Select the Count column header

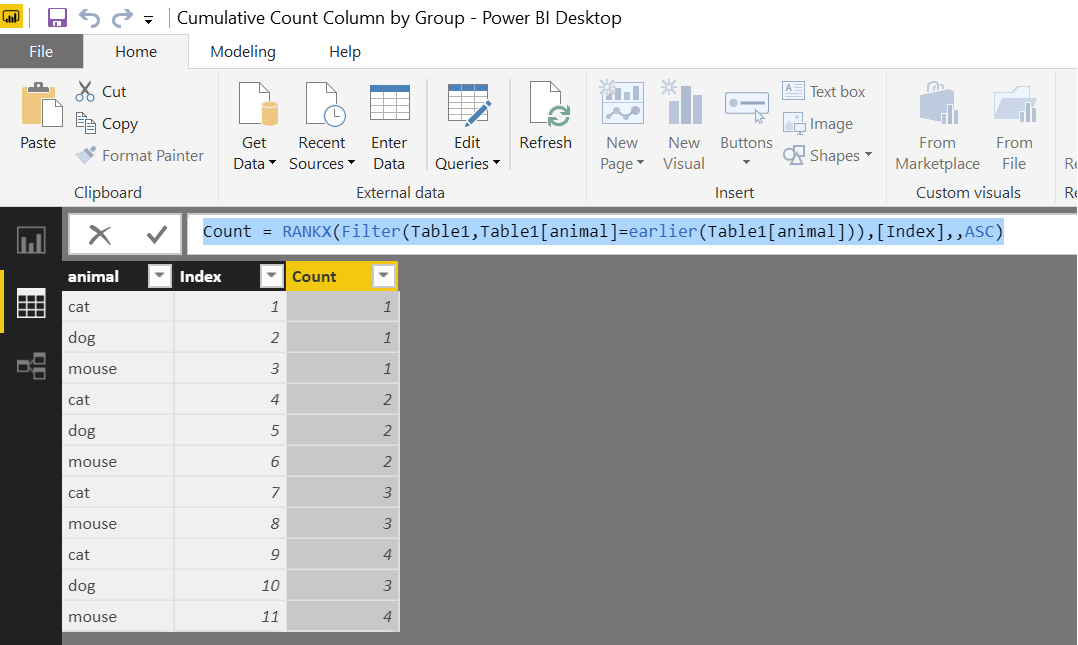[x=314, y=276]
